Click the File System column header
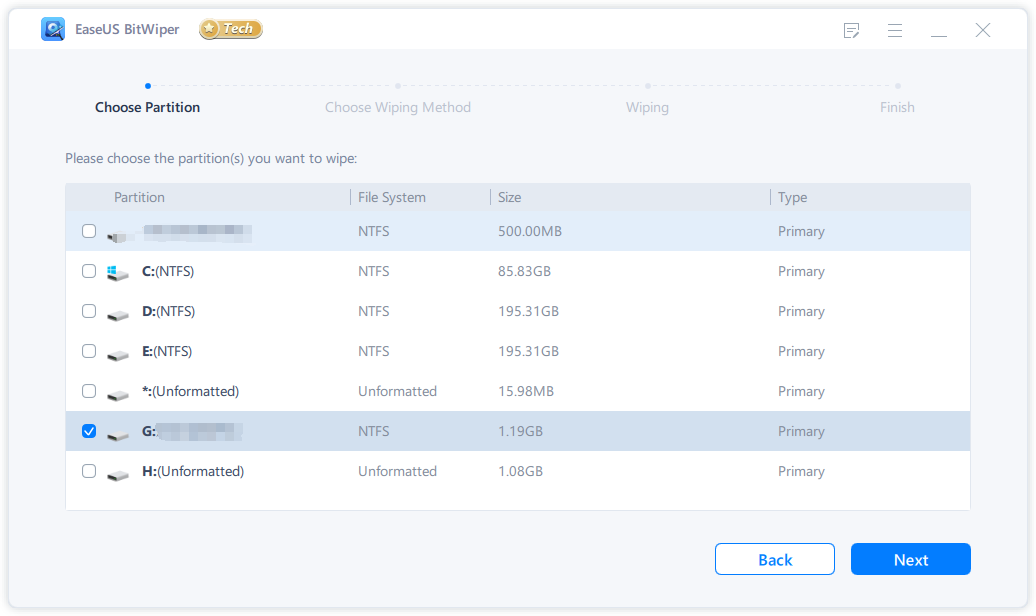1036x616 pixels. click(x=391, y=197)
